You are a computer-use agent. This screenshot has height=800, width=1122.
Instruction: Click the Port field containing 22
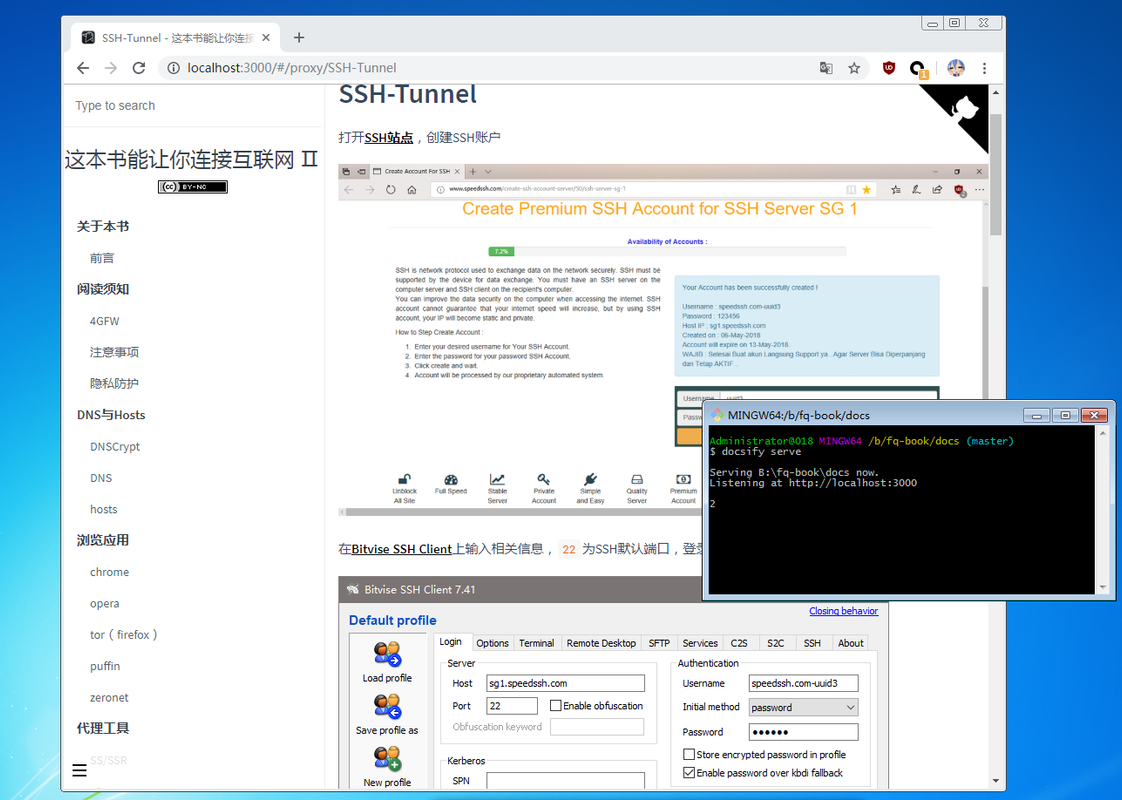(512, 706)
